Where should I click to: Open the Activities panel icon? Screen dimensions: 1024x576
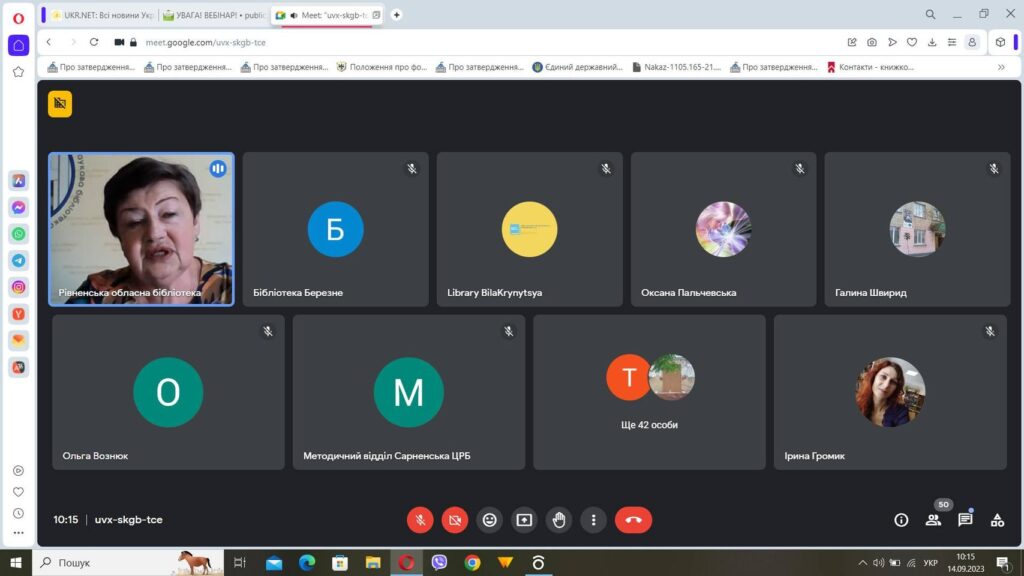pyautogui.click(x=997, y=520)
